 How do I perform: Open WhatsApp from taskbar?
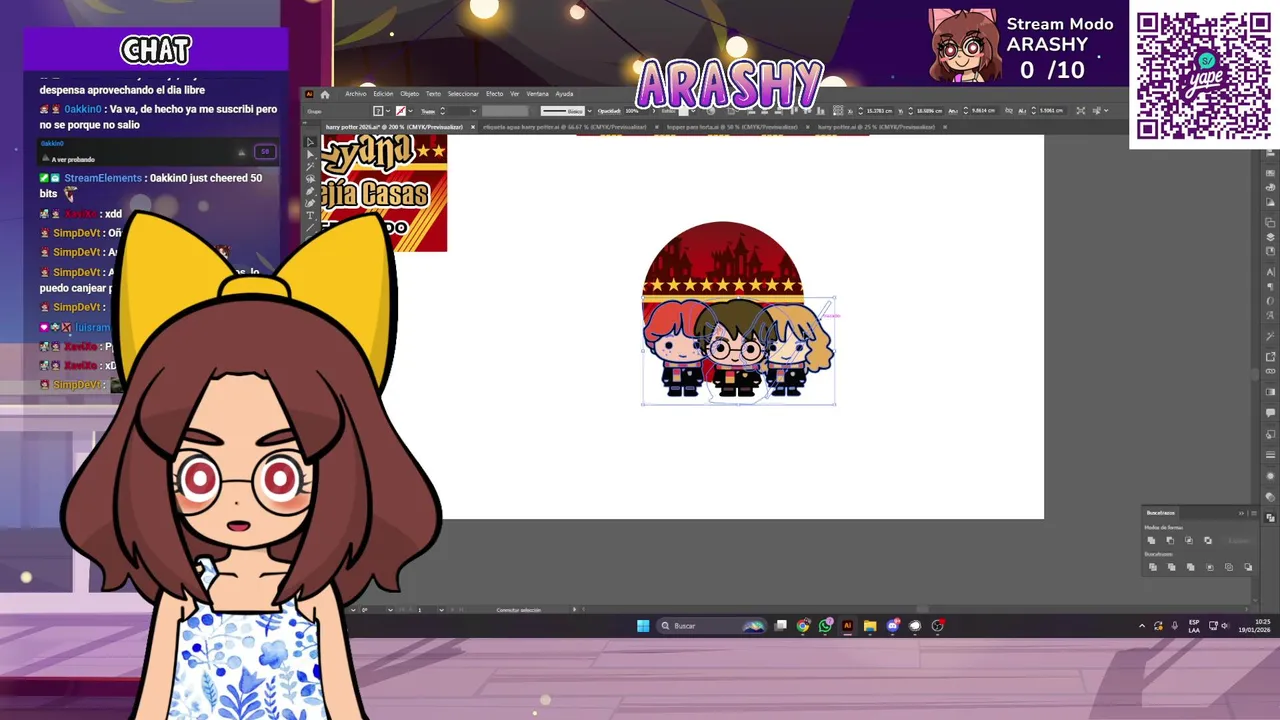click(825, 626)
